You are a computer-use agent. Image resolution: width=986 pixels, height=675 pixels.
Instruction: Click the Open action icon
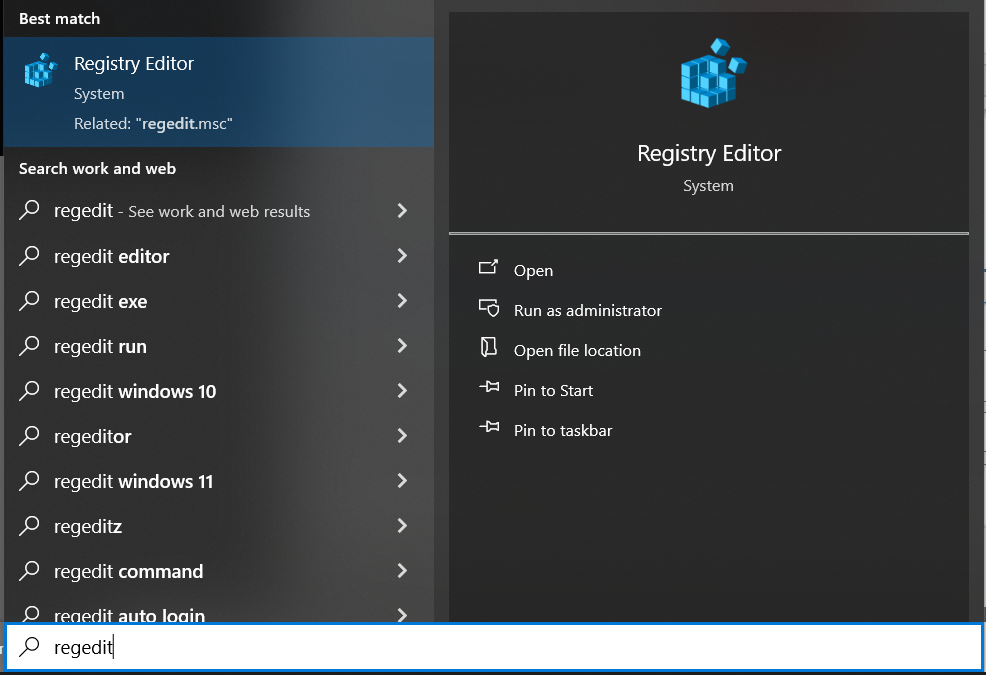[489, 269]
